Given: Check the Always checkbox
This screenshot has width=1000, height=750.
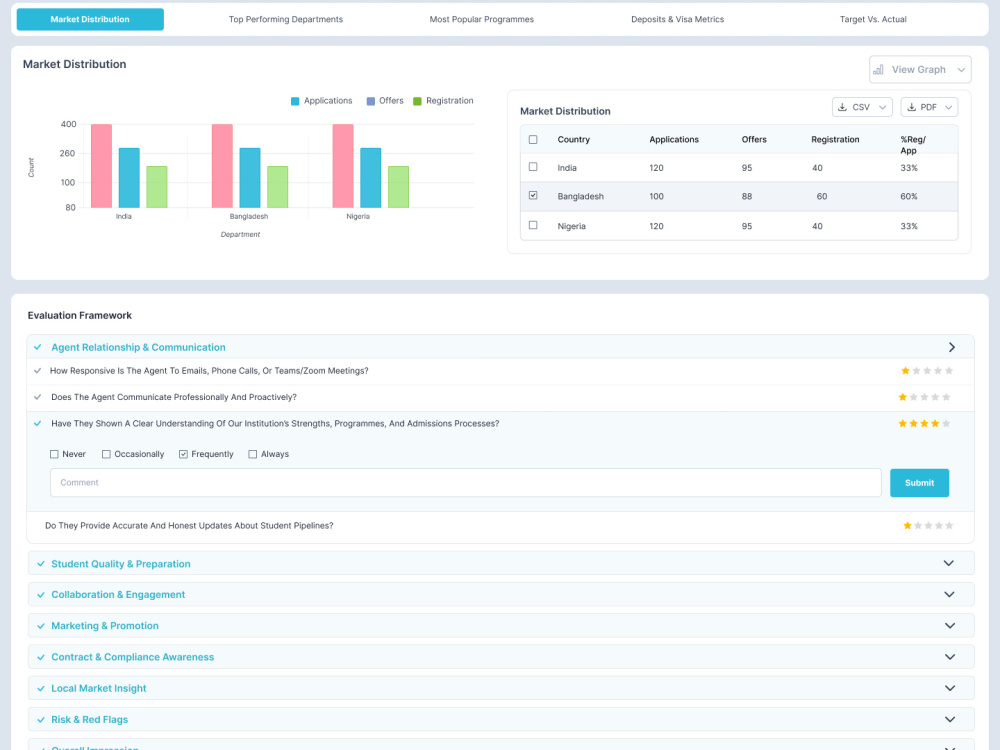Looking at the screenshot, I should 253,454.
